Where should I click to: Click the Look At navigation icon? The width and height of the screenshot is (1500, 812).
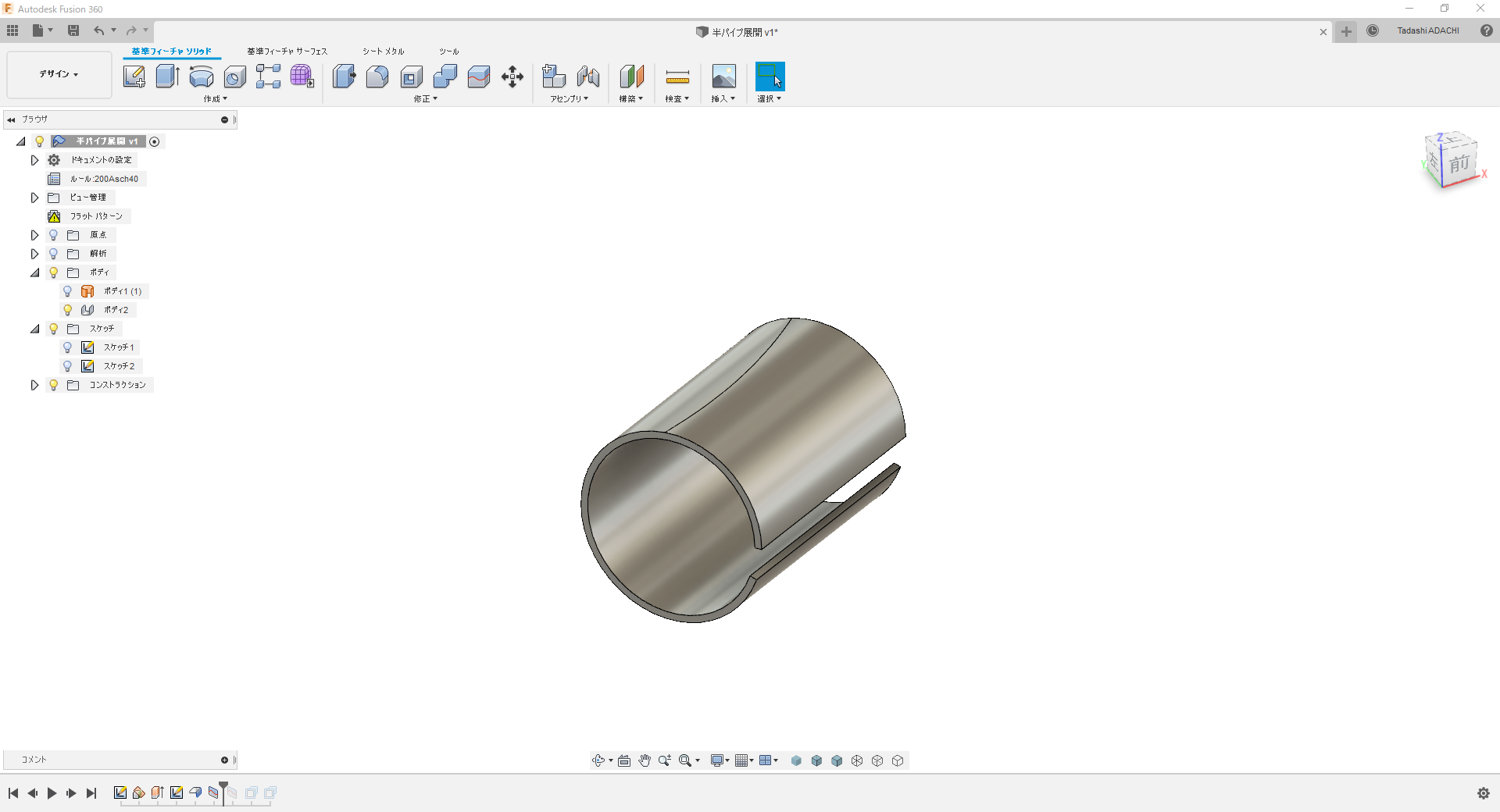(x=624, y=760)
